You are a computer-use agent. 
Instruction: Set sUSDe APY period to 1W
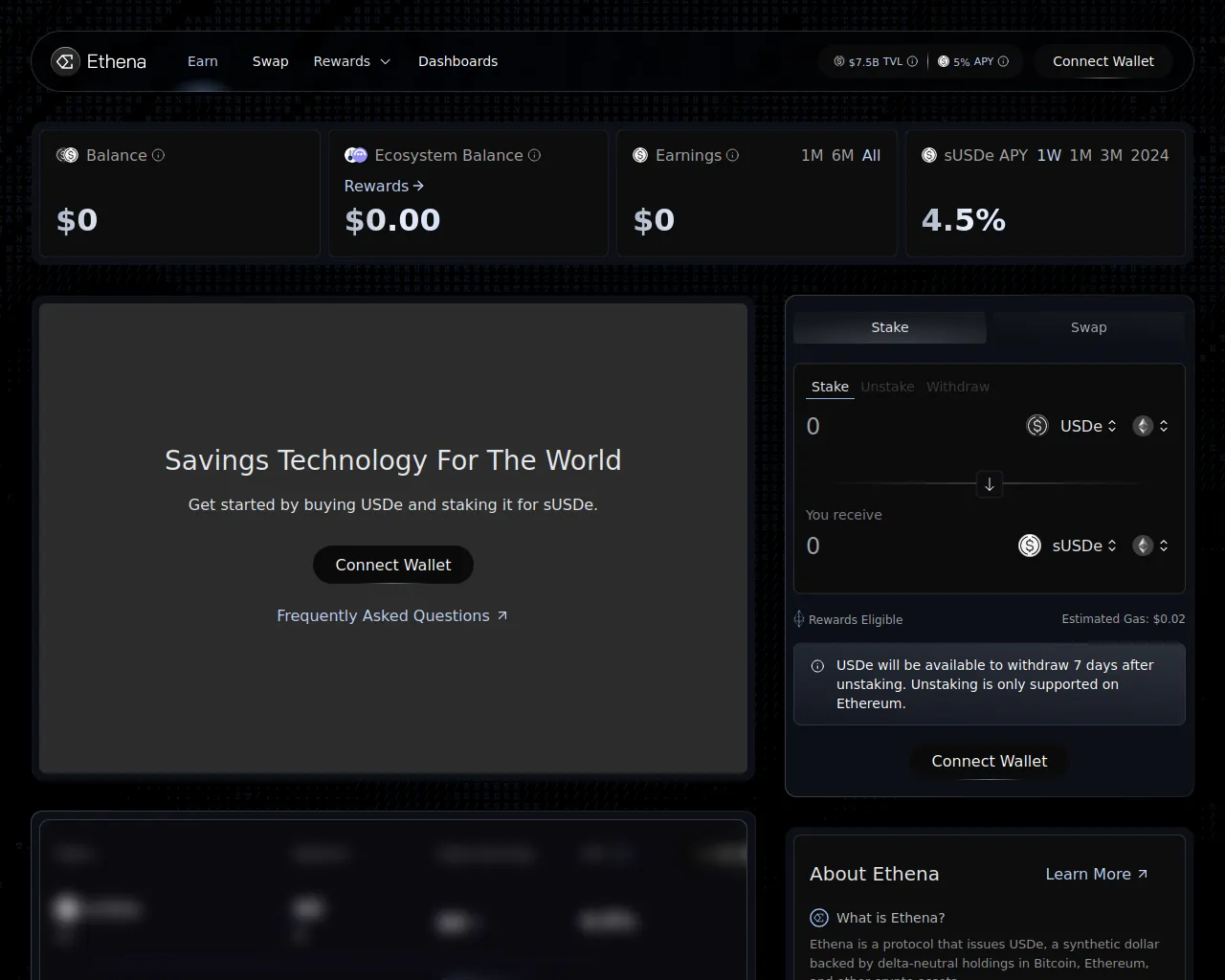pyautogui.click(x=1049, y=155)
